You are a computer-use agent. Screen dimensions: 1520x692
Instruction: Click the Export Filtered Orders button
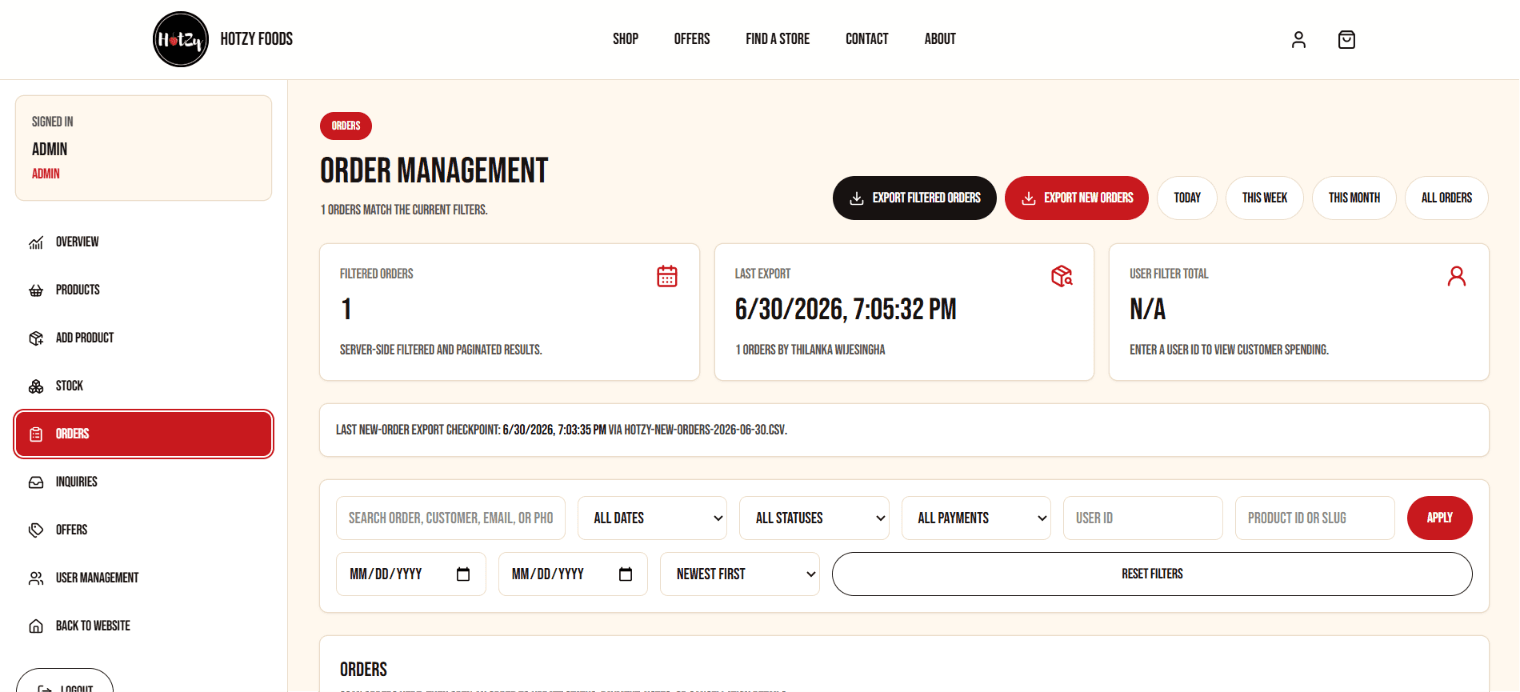(x=915, y=198)
